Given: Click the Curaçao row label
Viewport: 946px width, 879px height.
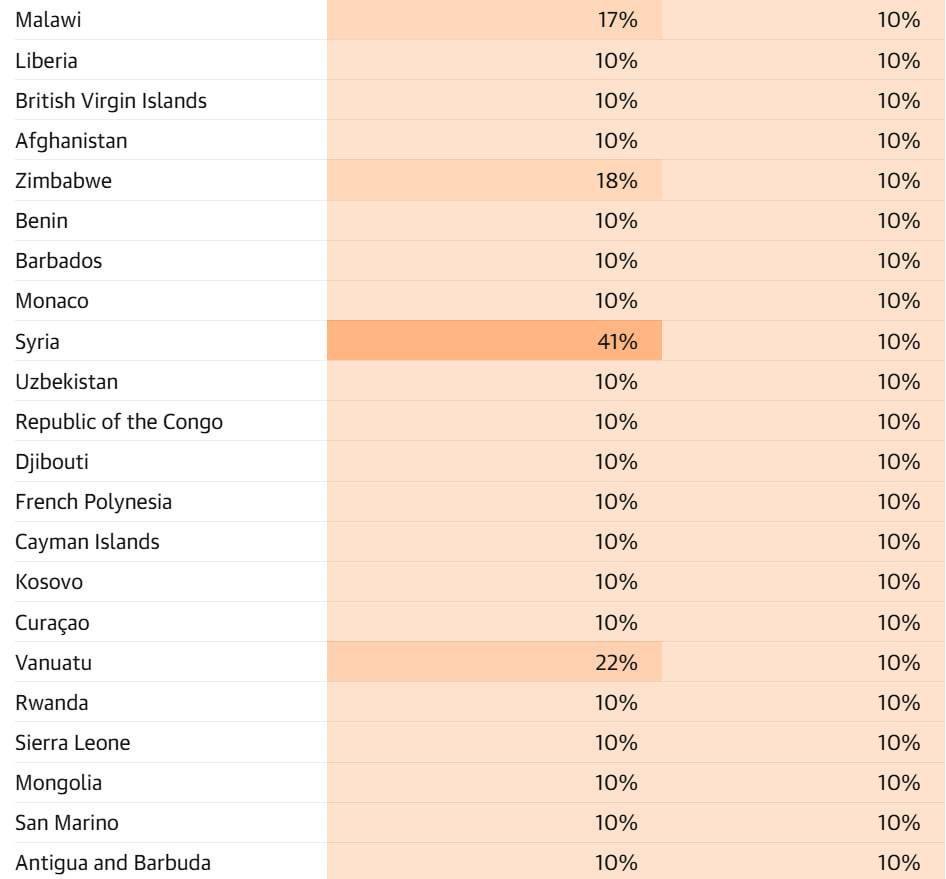Looking at the screenshot, I should point(52,622).
